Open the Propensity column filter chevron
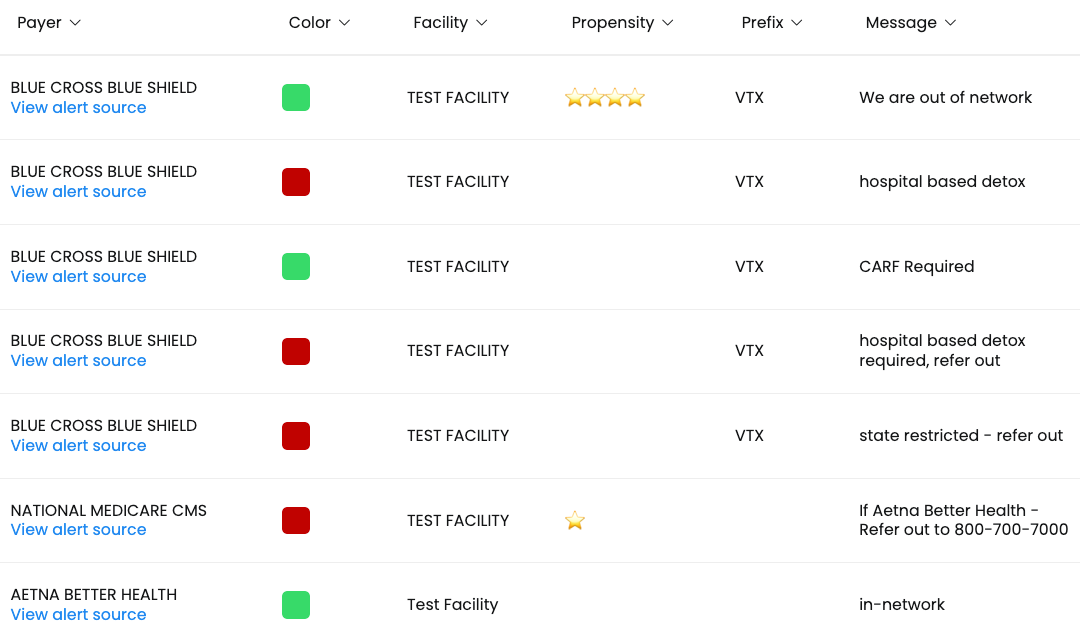This screenshot has height=639, width=1080. click(668, 23)
